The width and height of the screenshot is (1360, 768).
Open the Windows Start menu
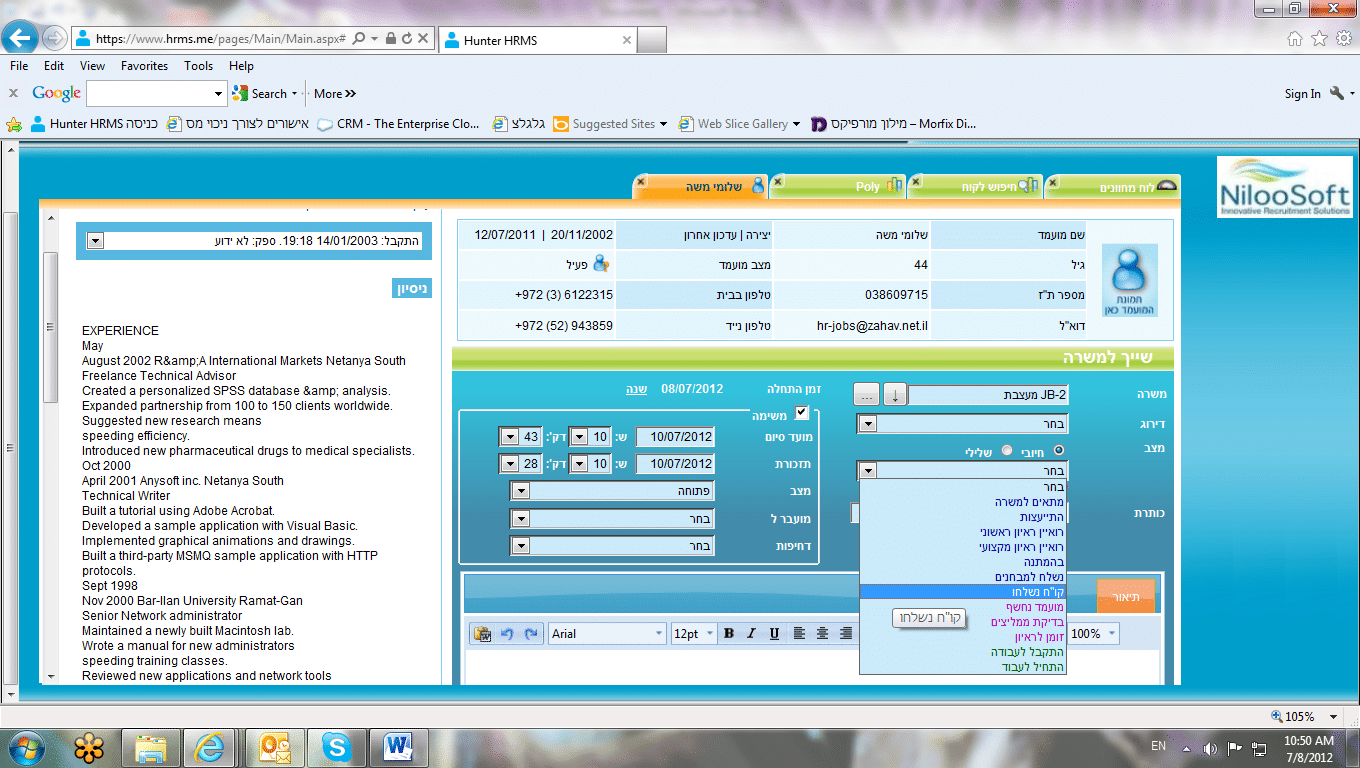point(24,747)
